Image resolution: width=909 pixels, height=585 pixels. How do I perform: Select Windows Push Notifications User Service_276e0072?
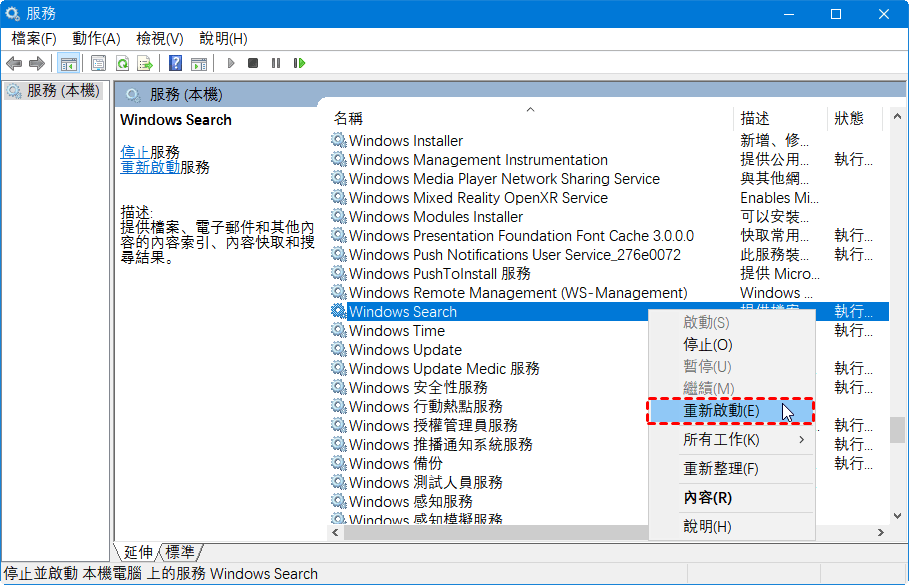tap(515, 255)
